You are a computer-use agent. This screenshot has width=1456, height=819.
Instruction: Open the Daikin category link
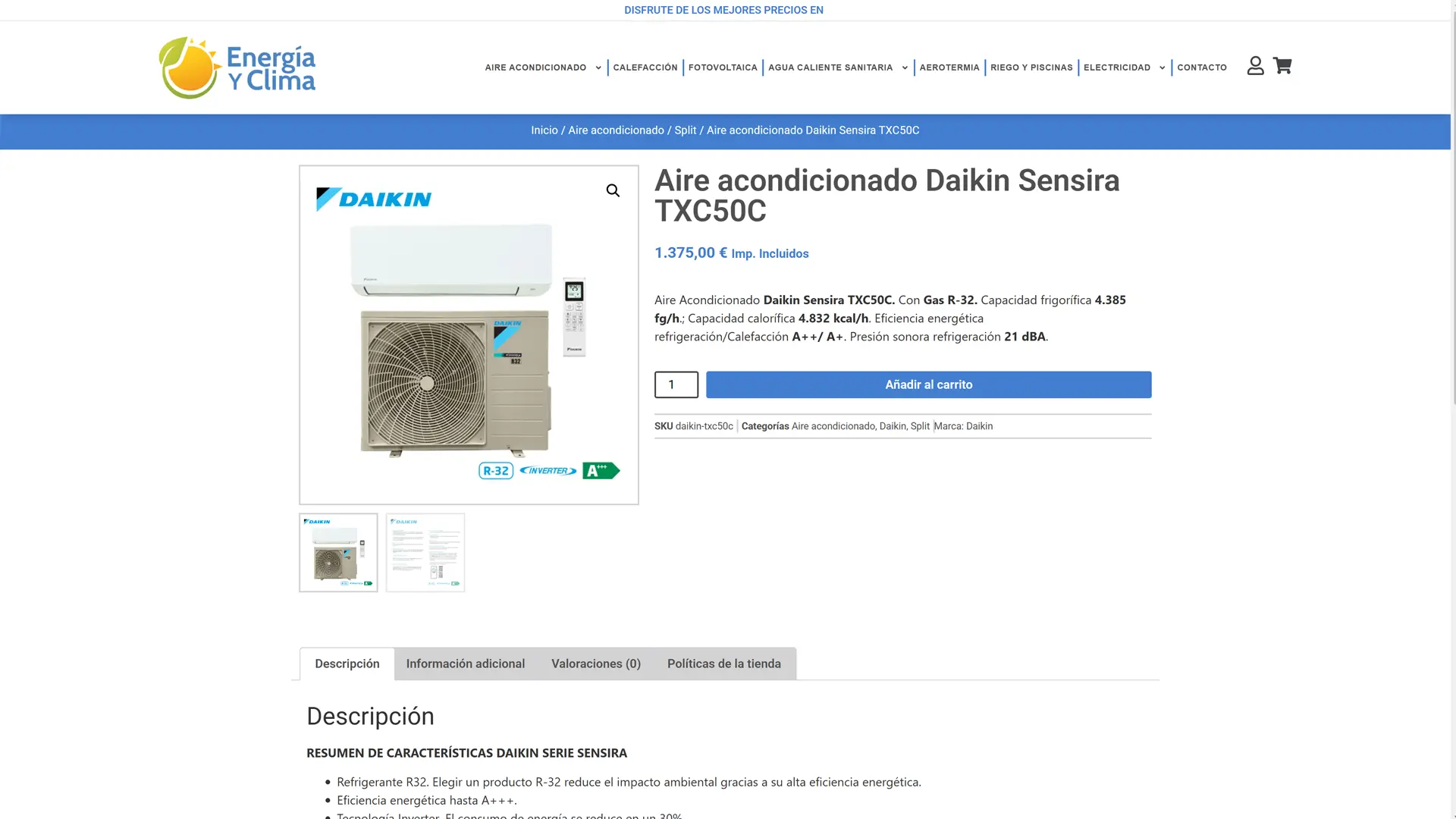(x=893, y=426)
